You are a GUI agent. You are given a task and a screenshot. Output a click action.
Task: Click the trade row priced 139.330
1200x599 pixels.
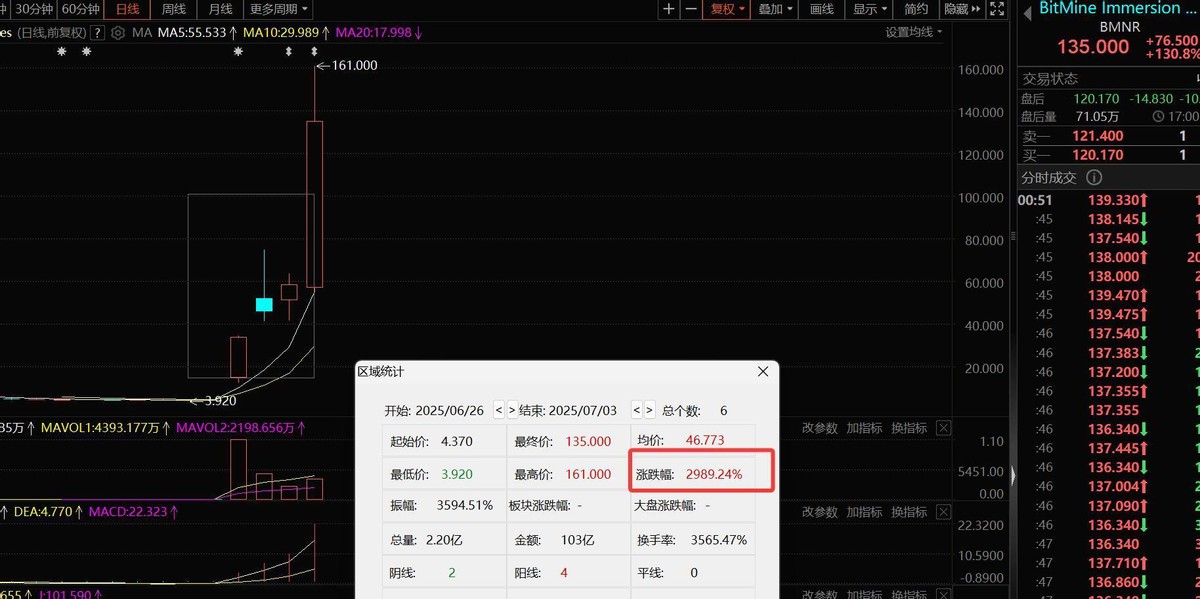click(x=1109, y=200)
